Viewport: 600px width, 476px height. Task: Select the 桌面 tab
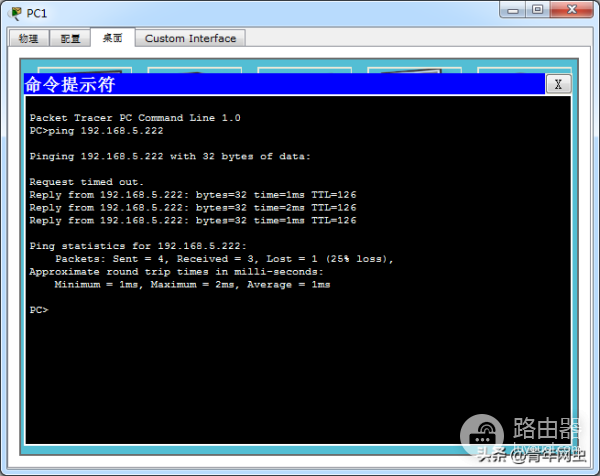pos(112,38)
